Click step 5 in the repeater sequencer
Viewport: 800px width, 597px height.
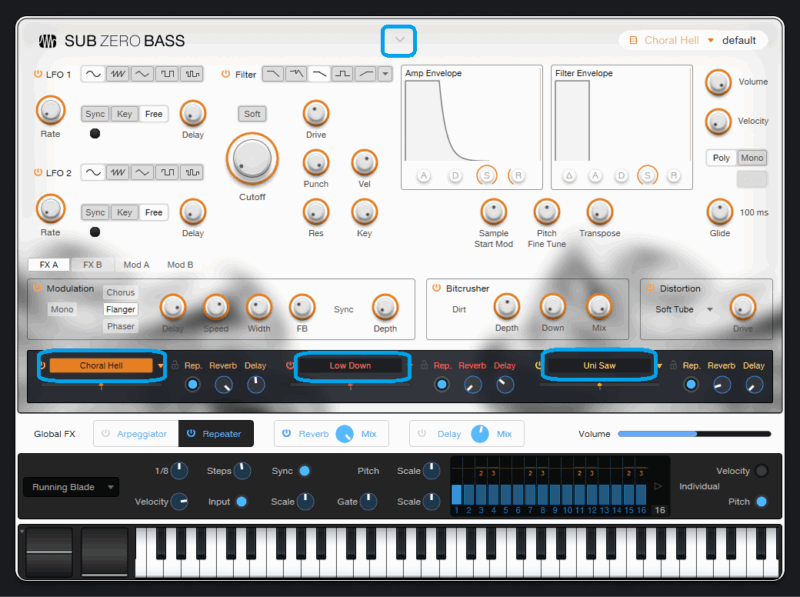coord(506,494)
